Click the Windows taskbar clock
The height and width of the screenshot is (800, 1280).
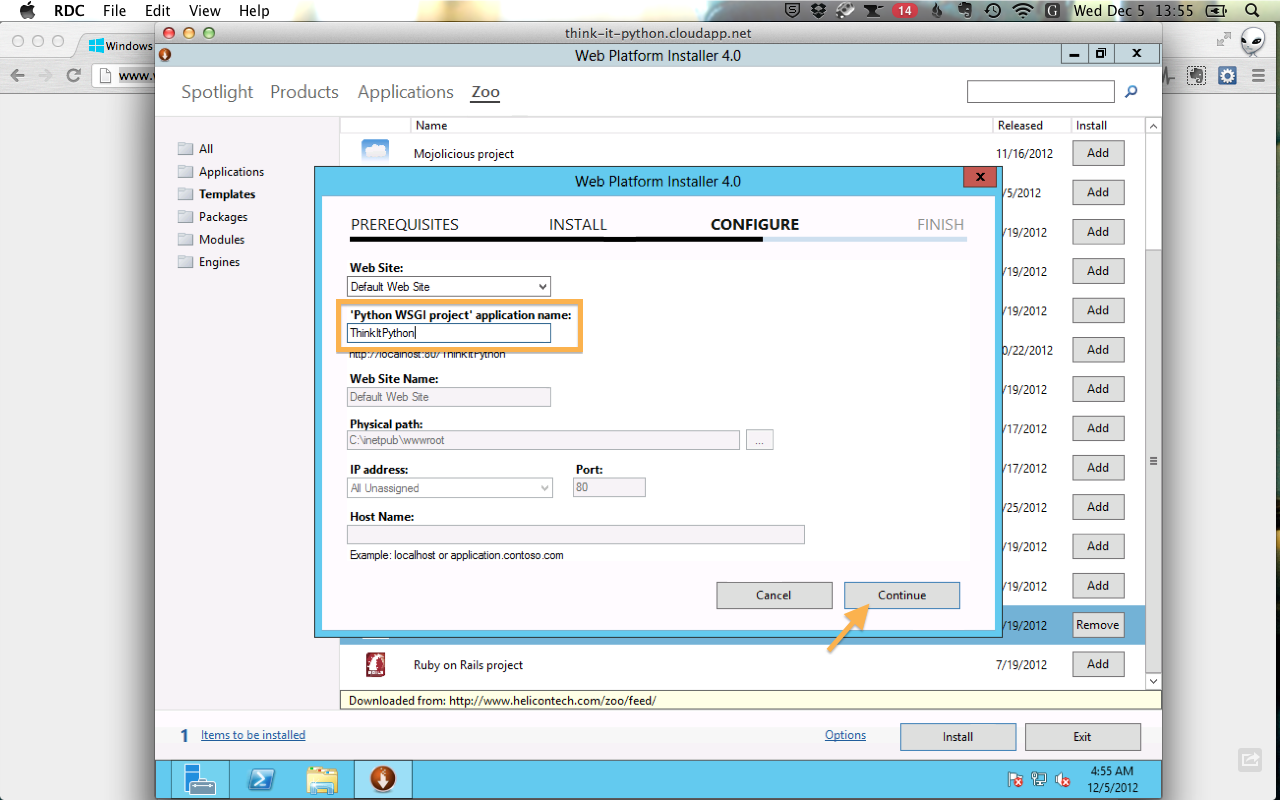pos(1110,779)
